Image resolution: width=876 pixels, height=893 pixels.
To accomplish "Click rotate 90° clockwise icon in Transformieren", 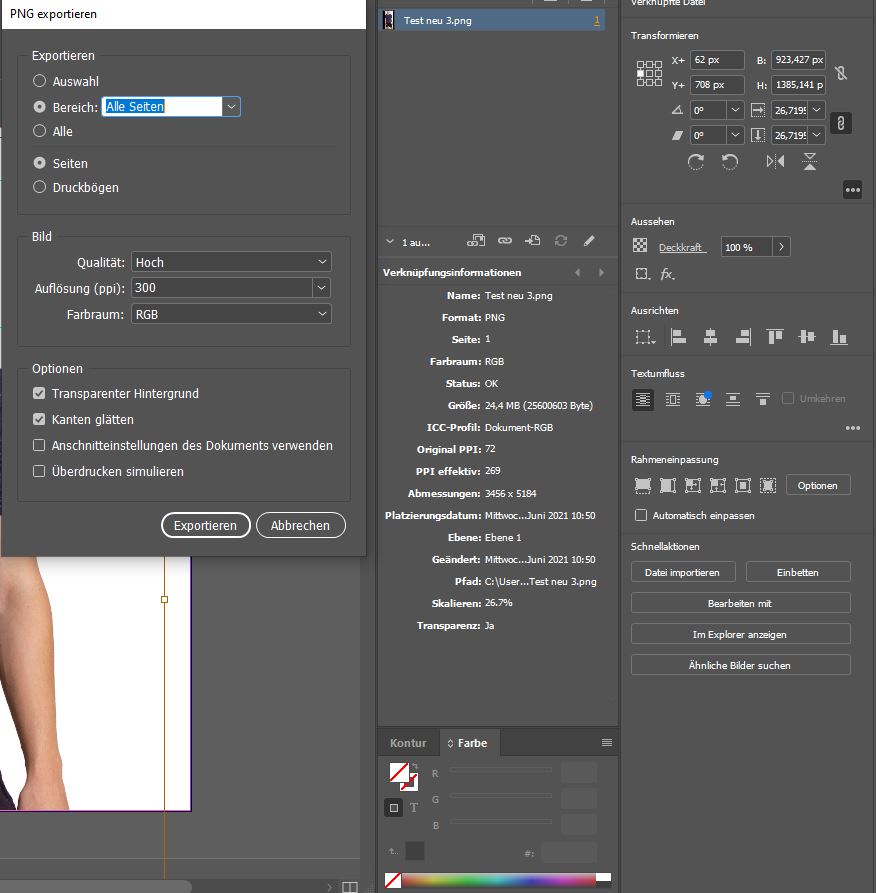I will [x=696, y=162].
